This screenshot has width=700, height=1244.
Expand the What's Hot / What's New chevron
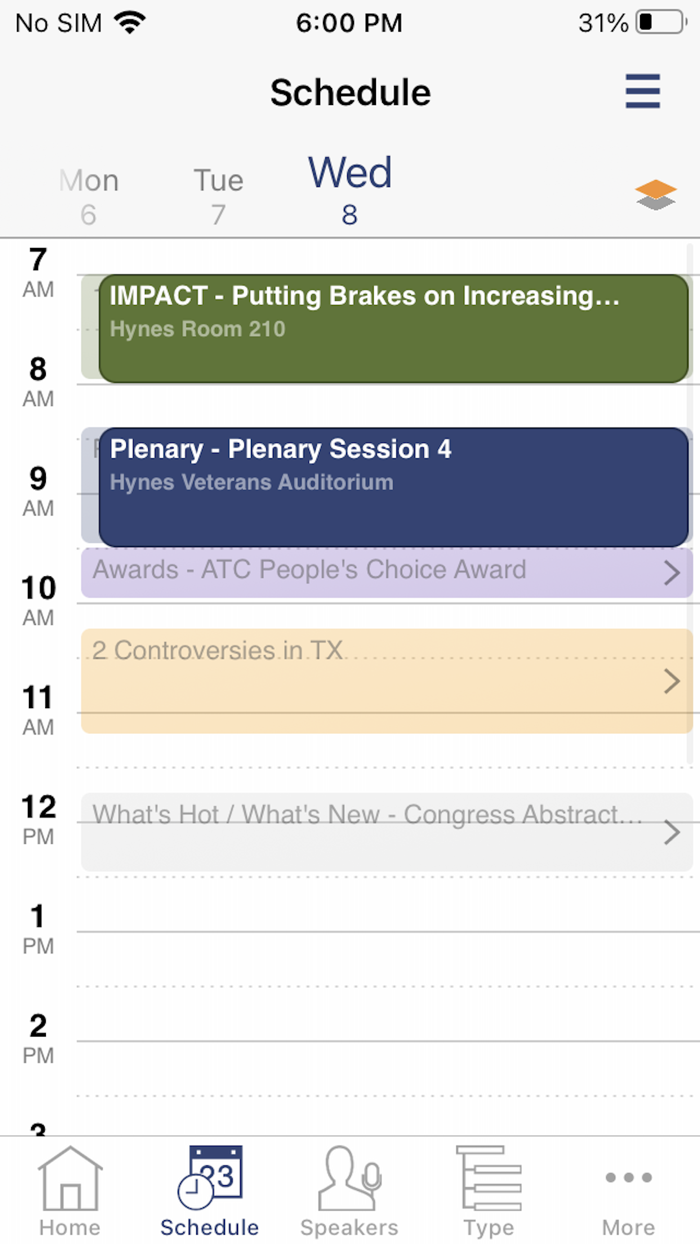[672, 832]
